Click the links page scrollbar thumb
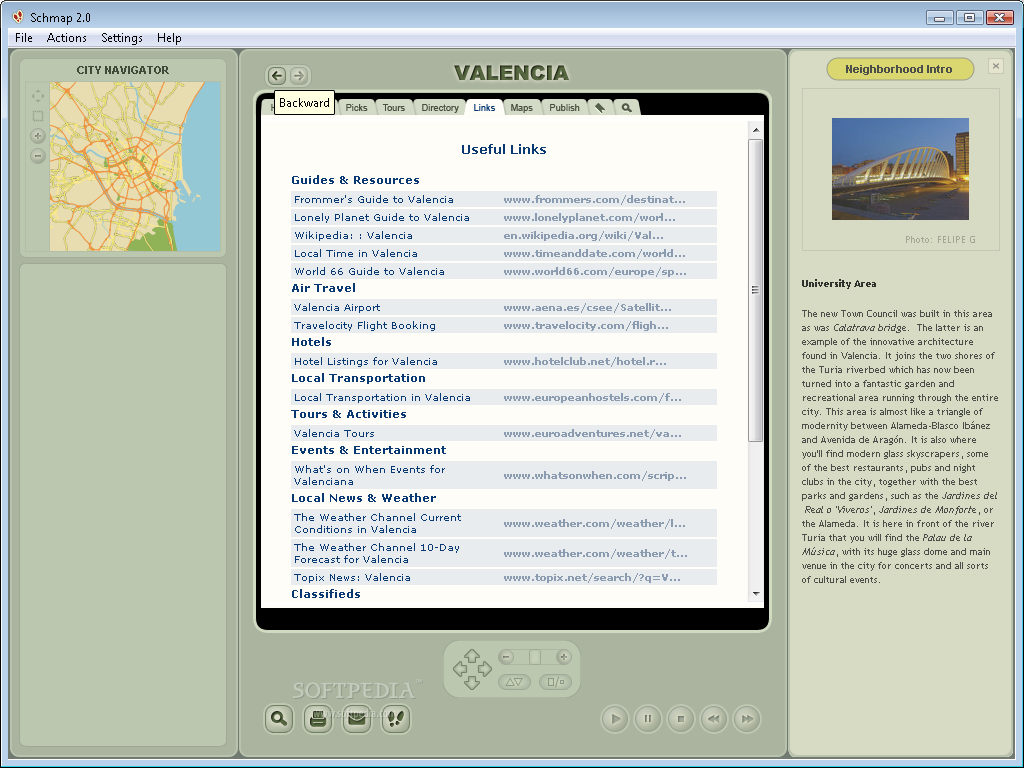Screen dimensions: 1024x768 point(756,290)
